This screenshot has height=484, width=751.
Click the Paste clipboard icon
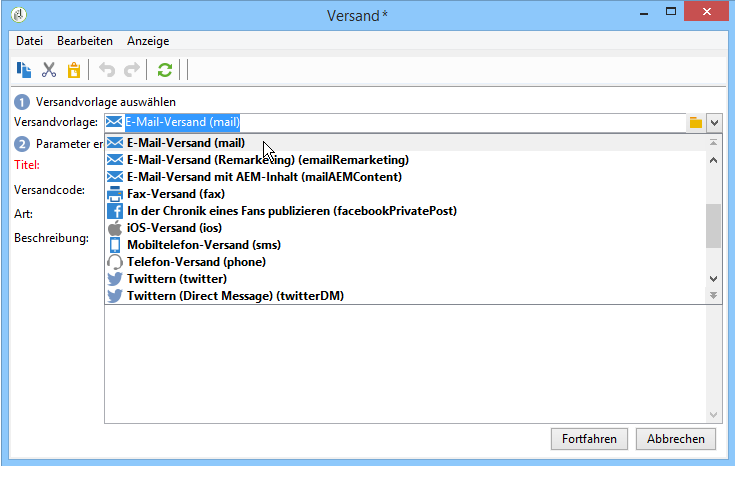(x=74, y=70)
